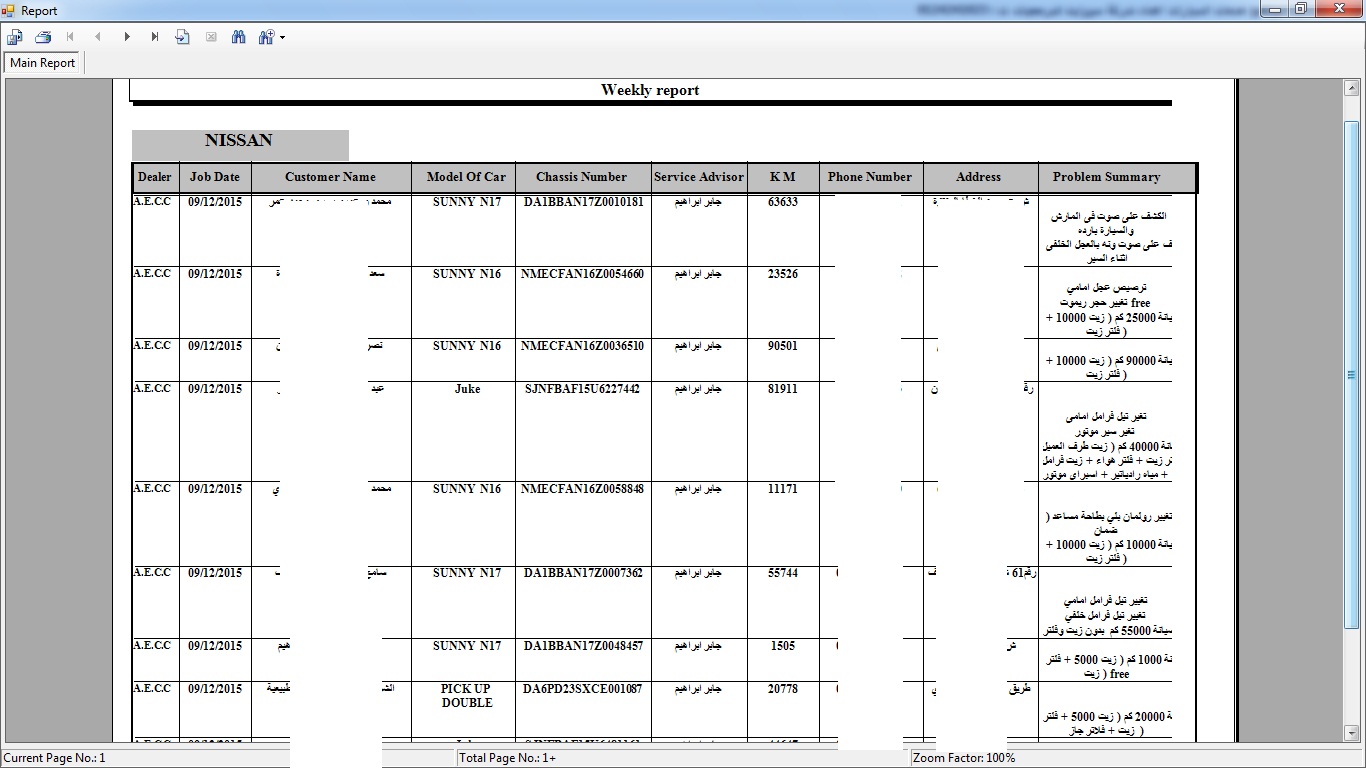Click the Go To Page icon

pyautogui.click(x=182, y=37)
